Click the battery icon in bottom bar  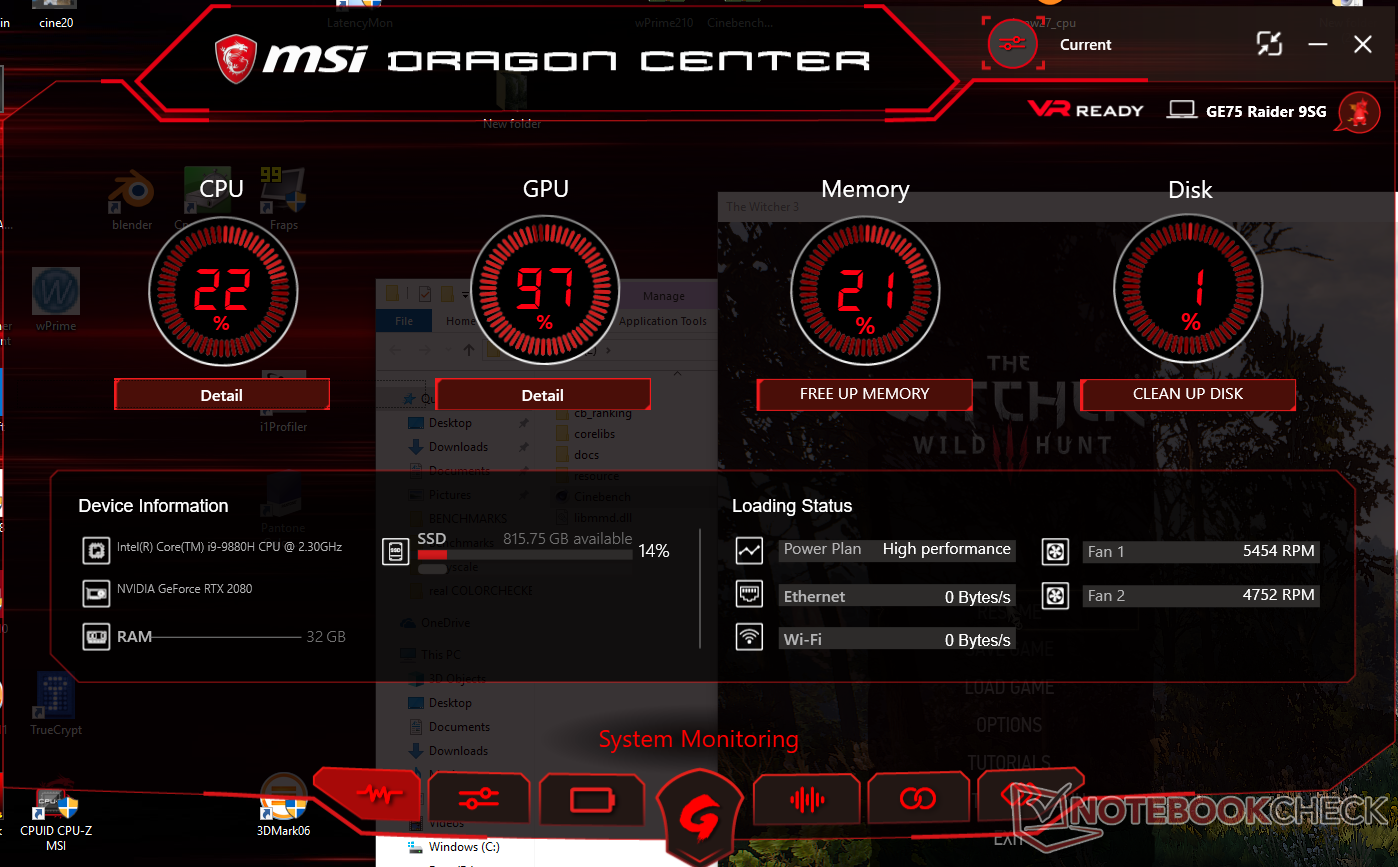(x=590, y=800)
